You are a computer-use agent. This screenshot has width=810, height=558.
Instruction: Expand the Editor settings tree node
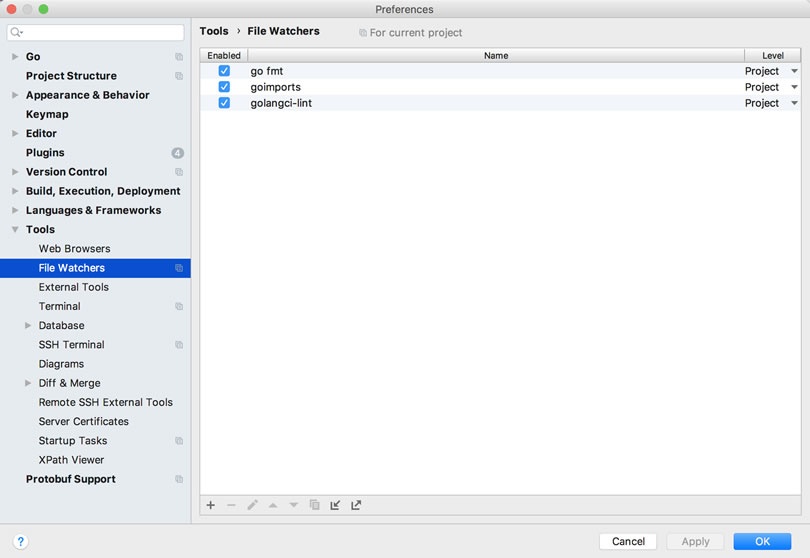15,133
